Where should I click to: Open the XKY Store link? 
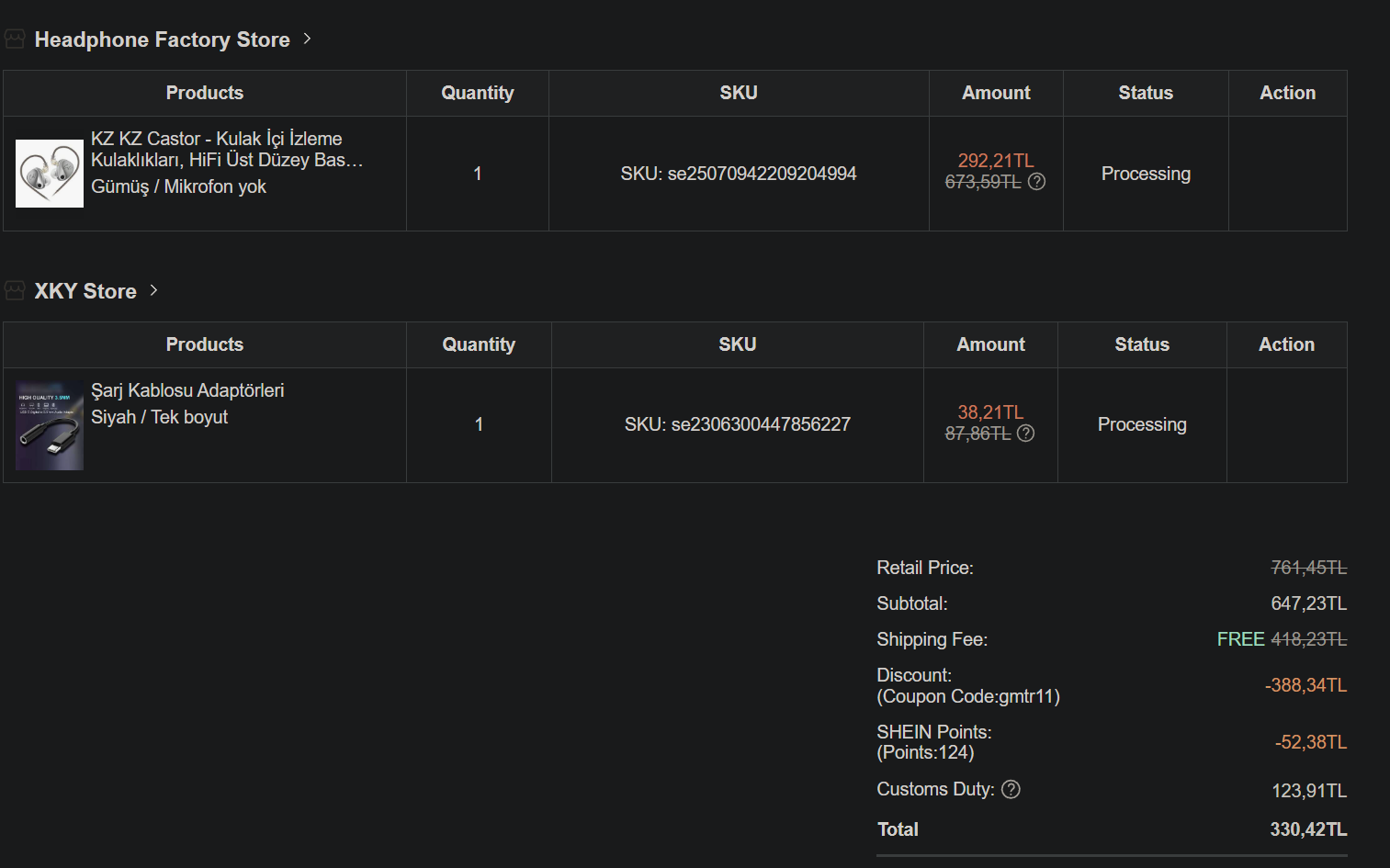pyautogui.click(x=85, y=291)
